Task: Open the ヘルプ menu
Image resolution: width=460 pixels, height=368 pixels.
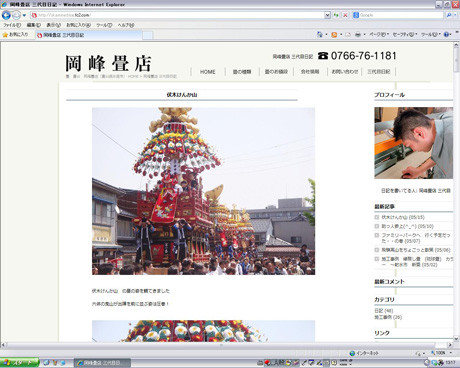Action: (126, 25)
